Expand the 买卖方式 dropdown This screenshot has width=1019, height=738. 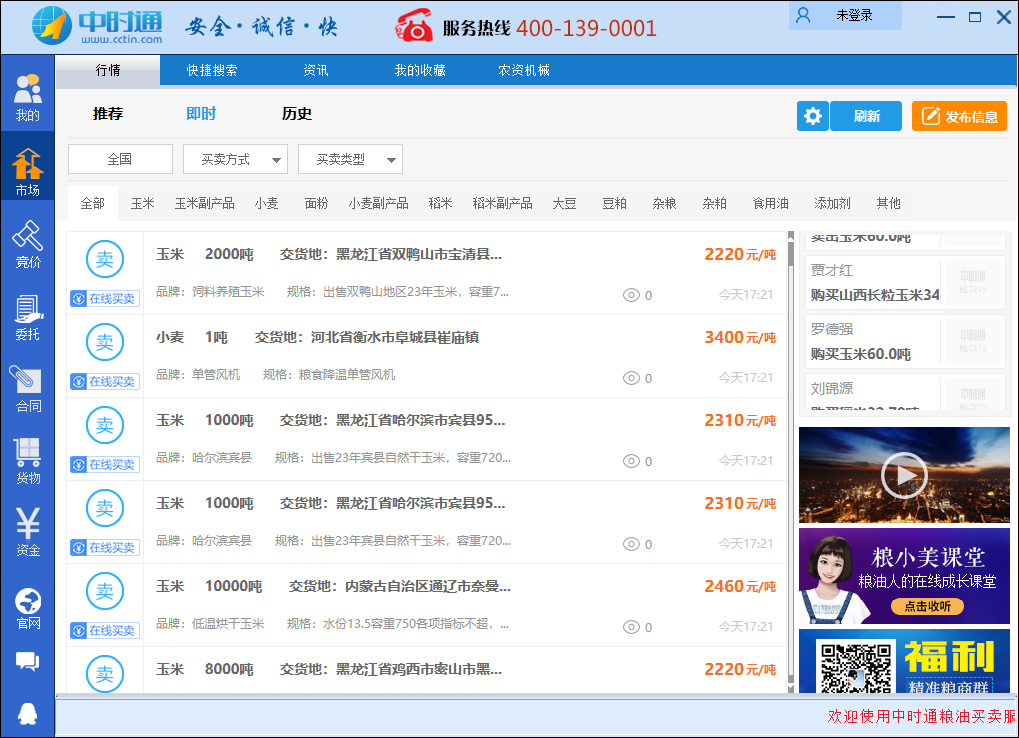point(235,159)
